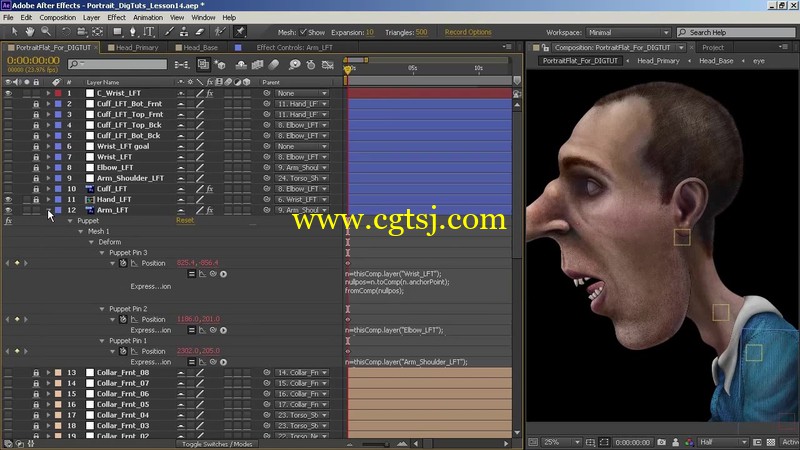The height and width of the screenshot is (450, 800).
Task: Select the Clone Stamp tool
Action: pos(184,32)
